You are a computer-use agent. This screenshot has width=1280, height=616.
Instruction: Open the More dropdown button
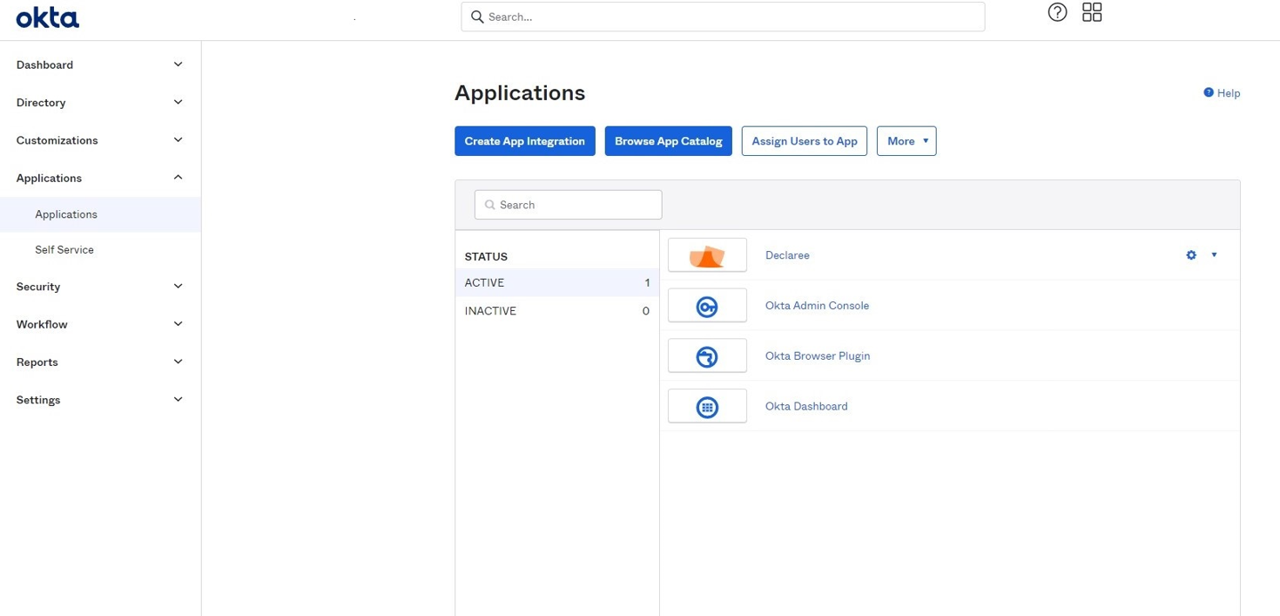point(906,141)
